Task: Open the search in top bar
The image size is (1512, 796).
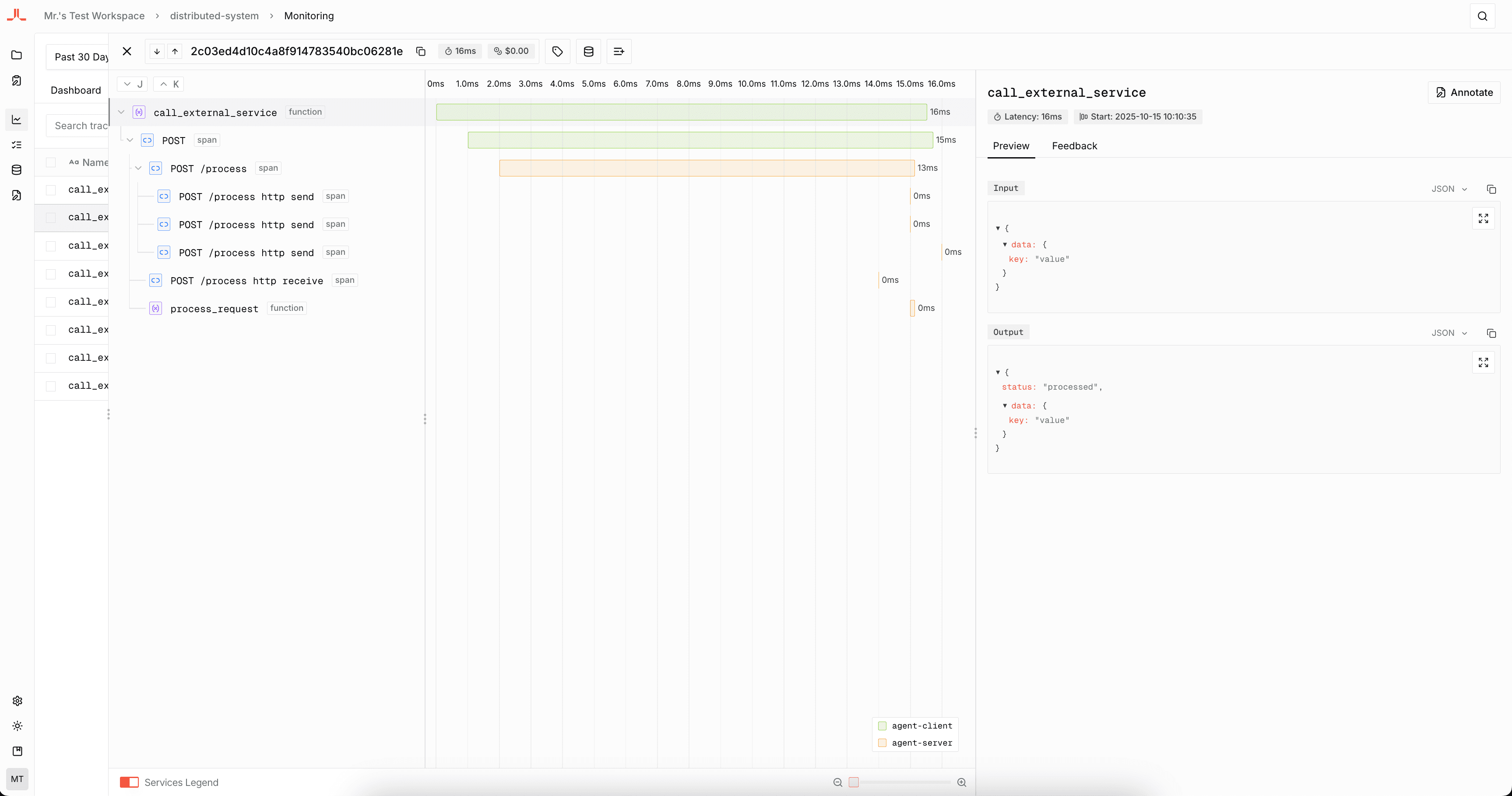Action: pyautogui.click(x=1482, y=16)
